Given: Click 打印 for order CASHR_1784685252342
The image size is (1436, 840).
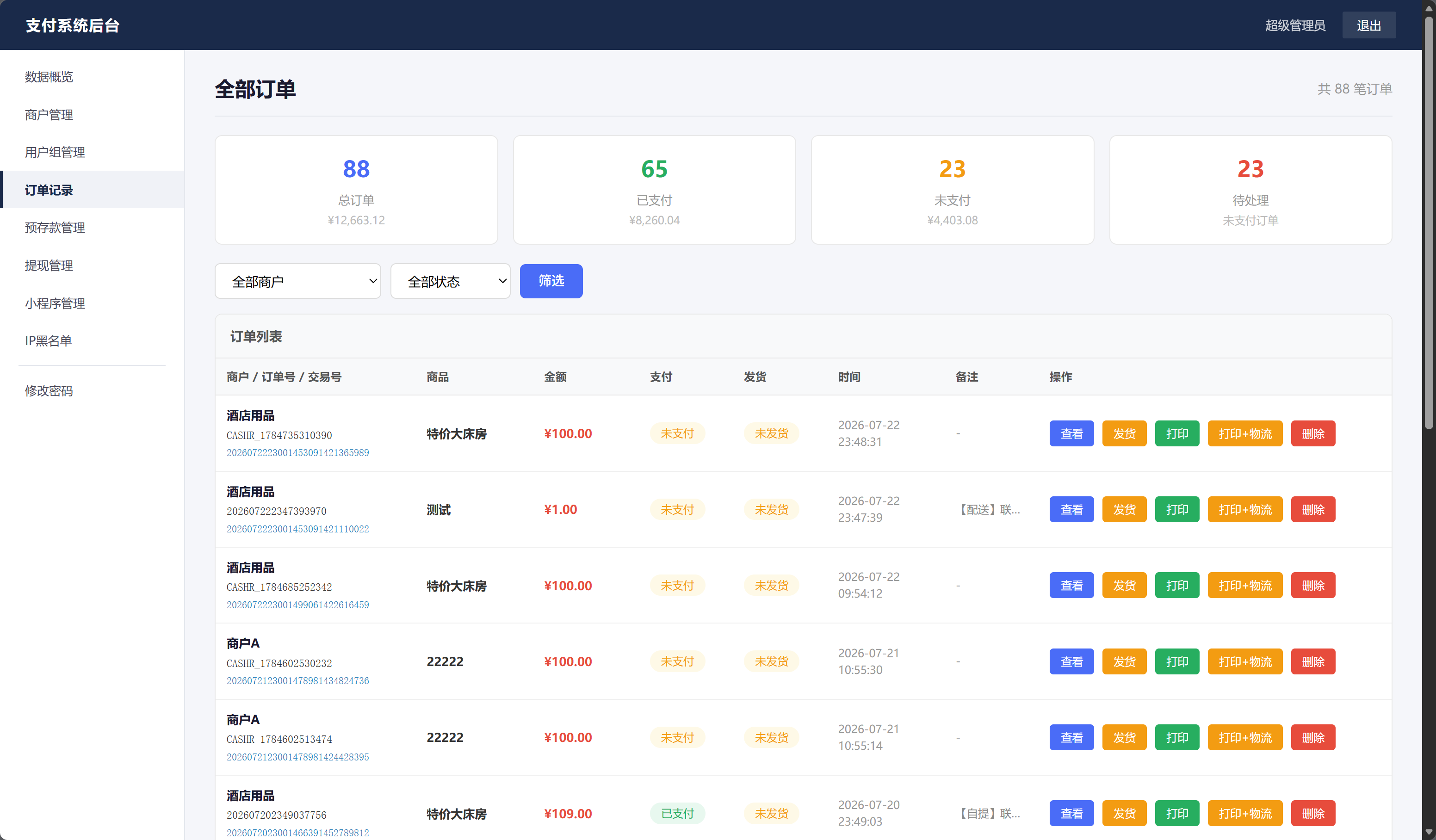Looking at the screenshot, I should (1177, 585).
